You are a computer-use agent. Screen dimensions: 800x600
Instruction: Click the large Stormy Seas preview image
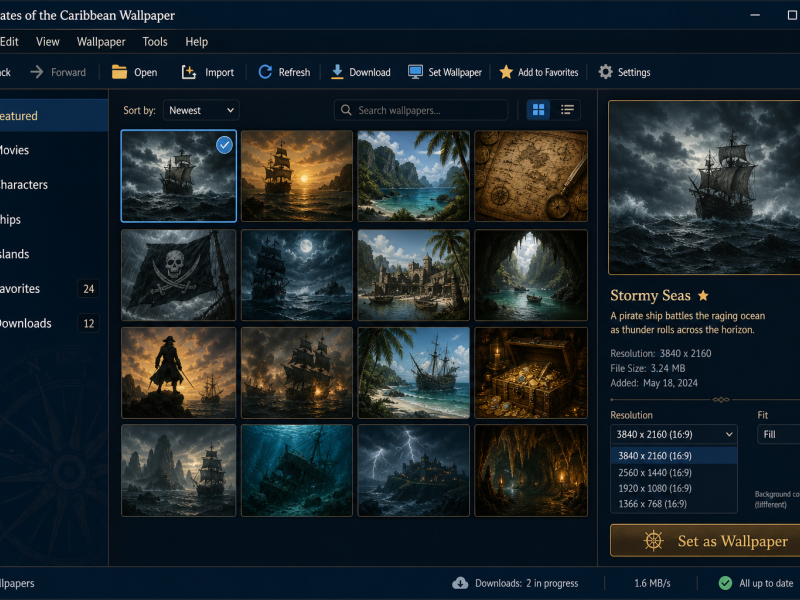[x=704, y=187]
